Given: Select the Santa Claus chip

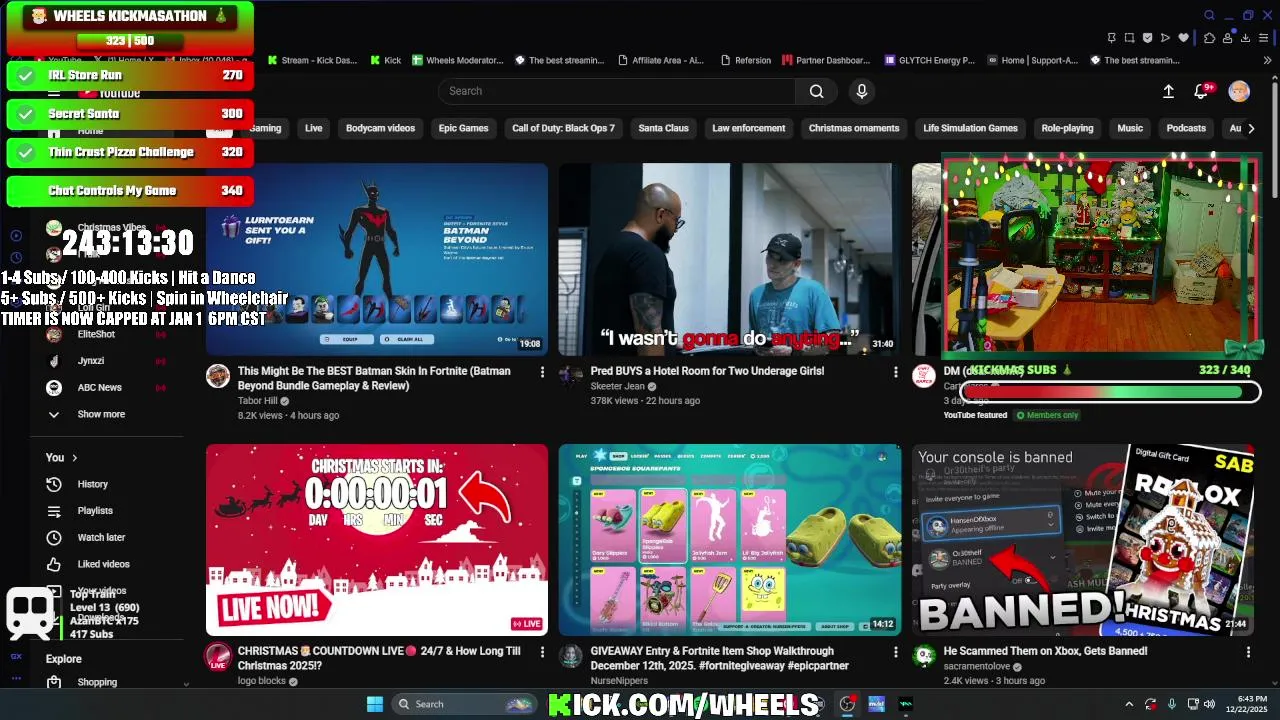Looking at the screenshot, I should (x=663, y=128).
